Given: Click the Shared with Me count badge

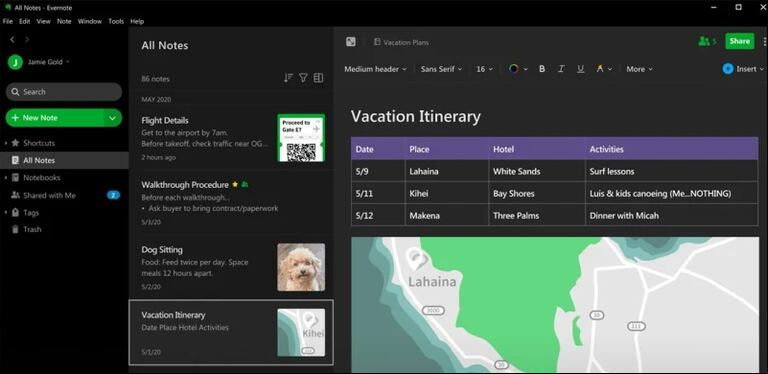Looking at the screenshot, I should tap(114, 195).
